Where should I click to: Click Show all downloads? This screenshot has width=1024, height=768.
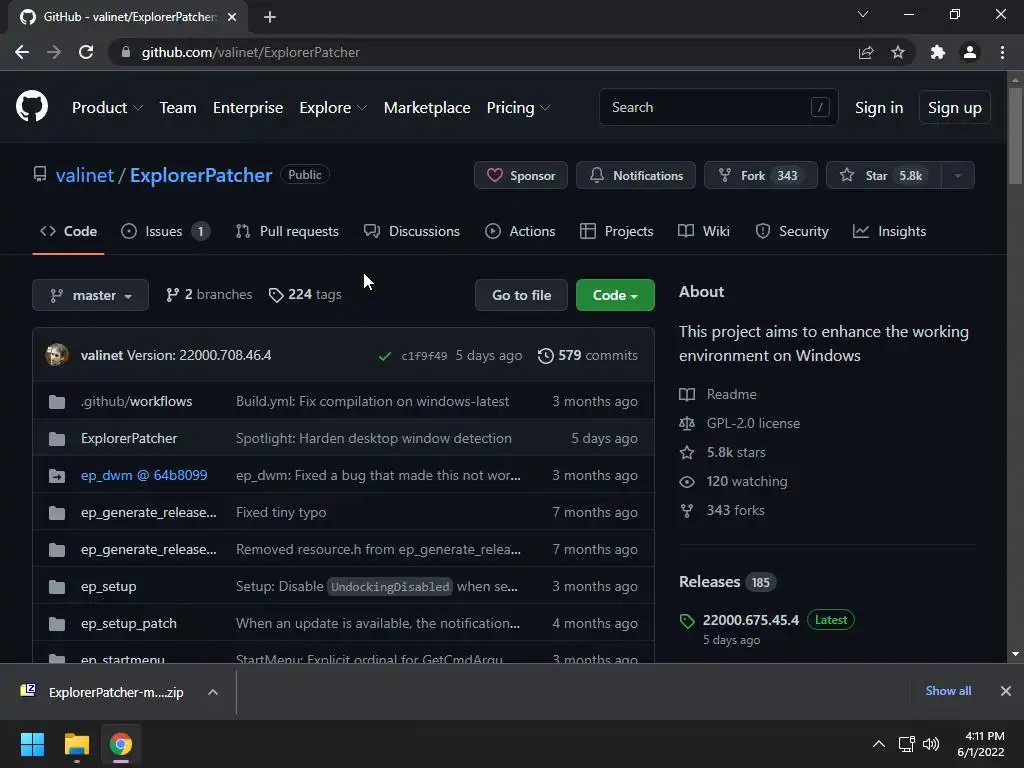pyautogui.click(x=948, y=691)
